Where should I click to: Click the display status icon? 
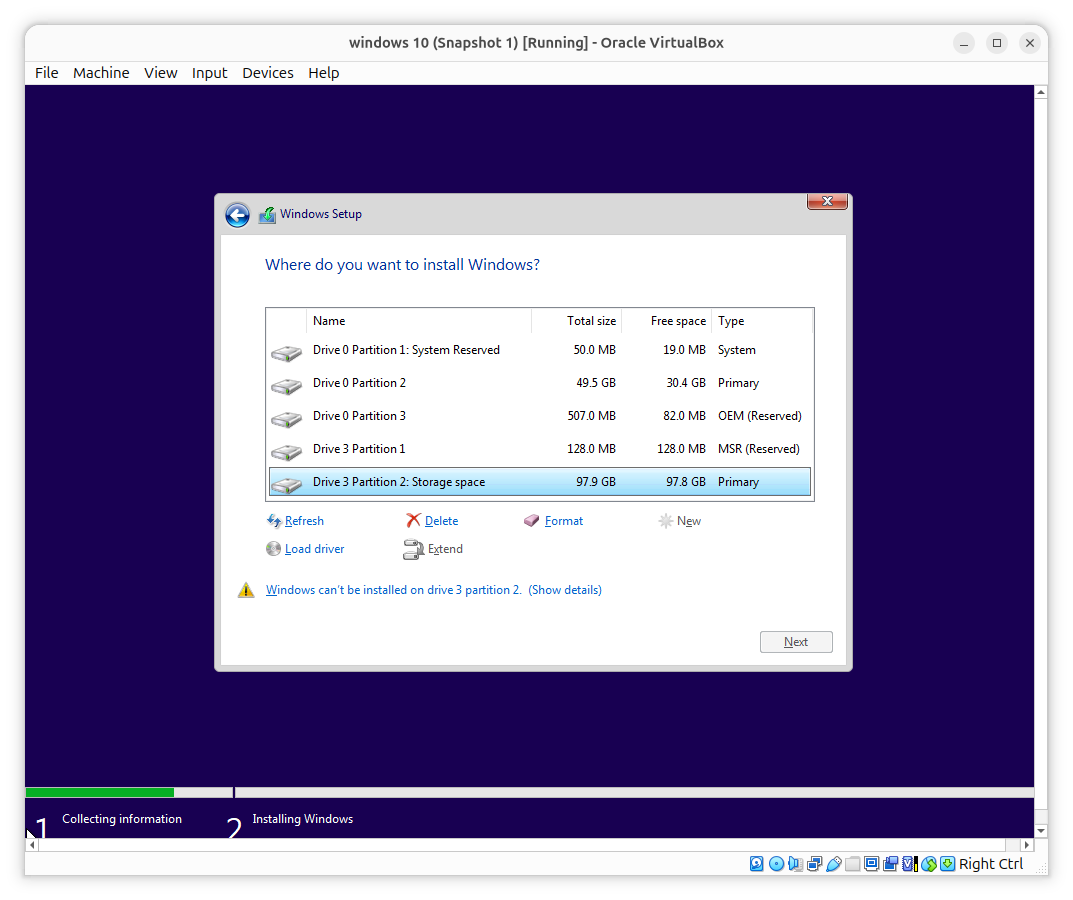point(871,864)
